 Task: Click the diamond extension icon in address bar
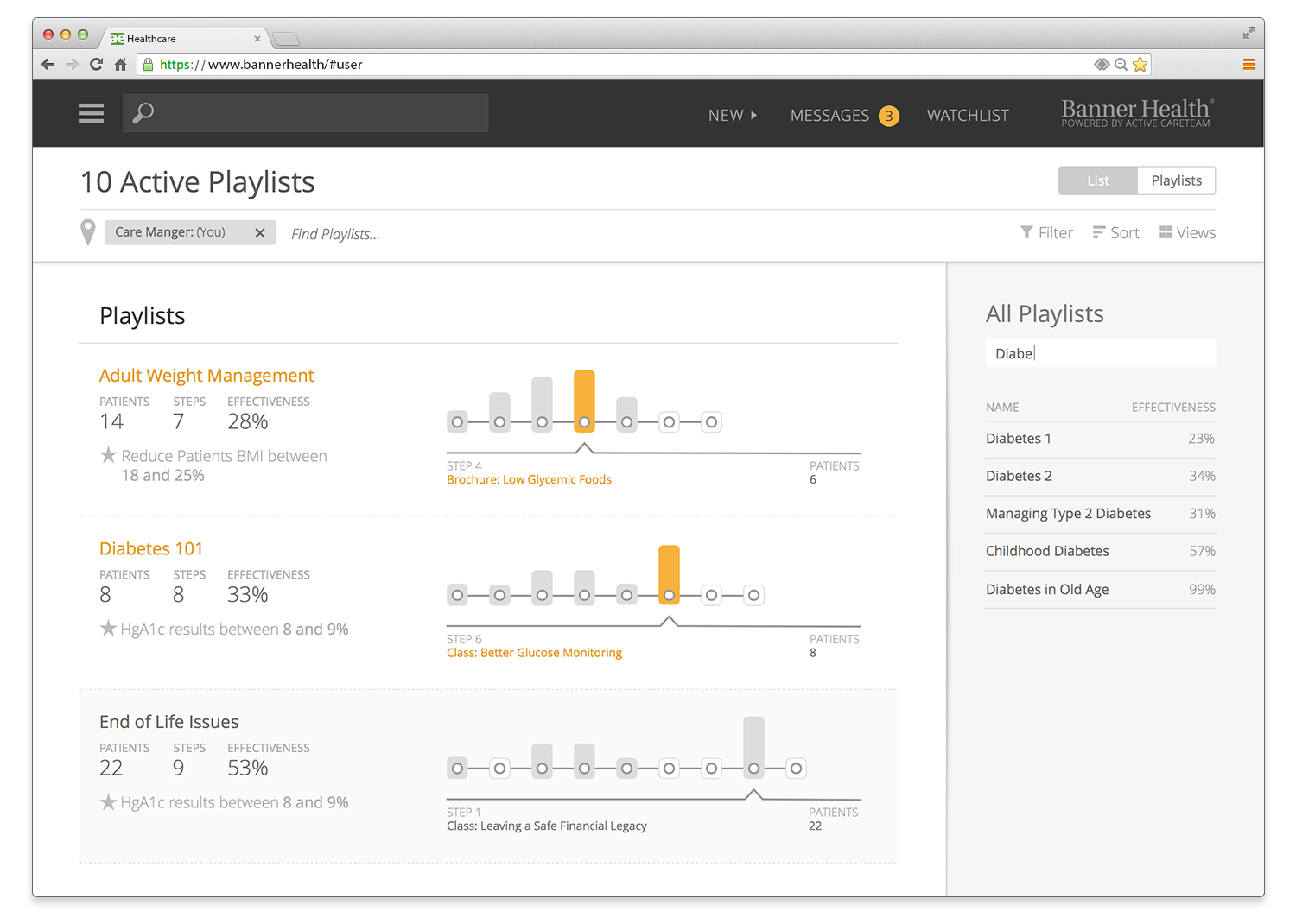(x=1102, y=64)
